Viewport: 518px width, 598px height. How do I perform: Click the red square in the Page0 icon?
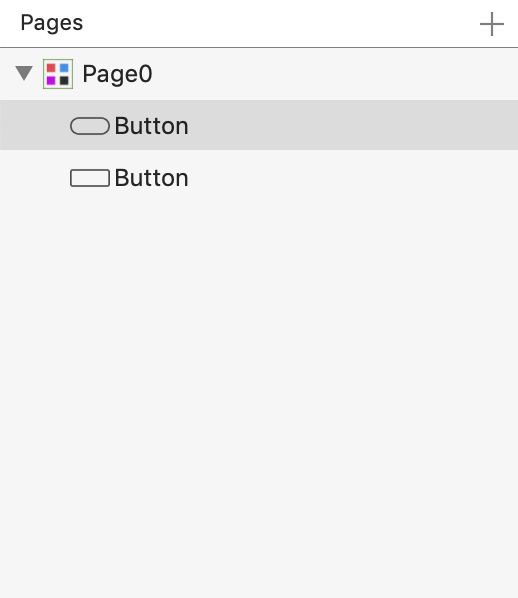pos(51,68)
